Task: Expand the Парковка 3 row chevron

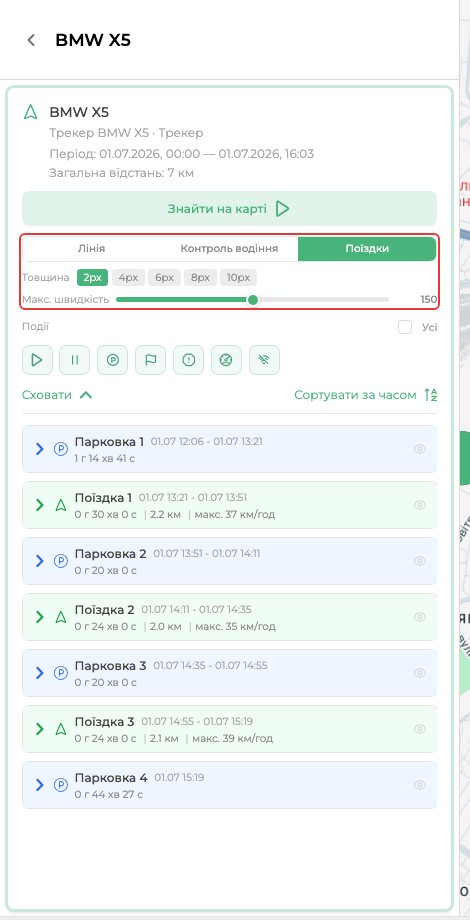Action: [40, 673]
